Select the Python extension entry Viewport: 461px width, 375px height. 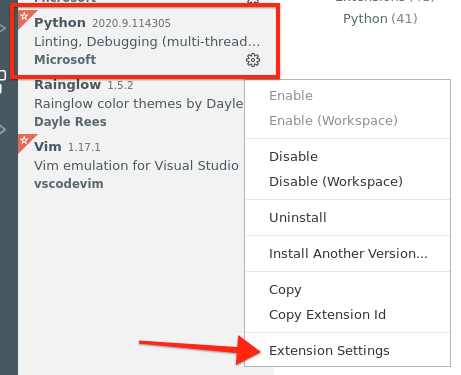(x=147, y=42)
